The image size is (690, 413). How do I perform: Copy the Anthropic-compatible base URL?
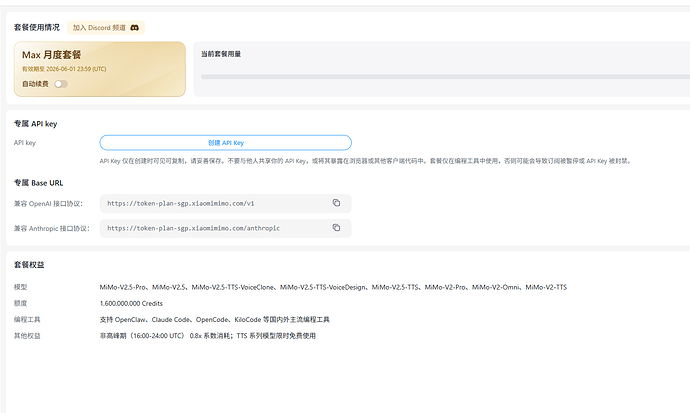(x=336, y=227)
